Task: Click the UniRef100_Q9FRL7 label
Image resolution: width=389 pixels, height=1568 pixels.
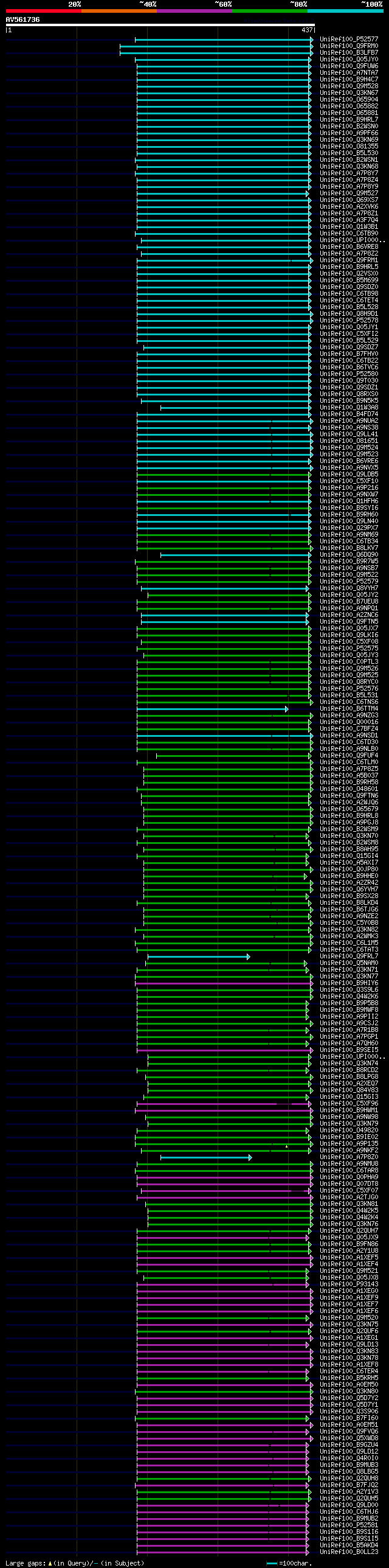Action: (x=349, y=956)
